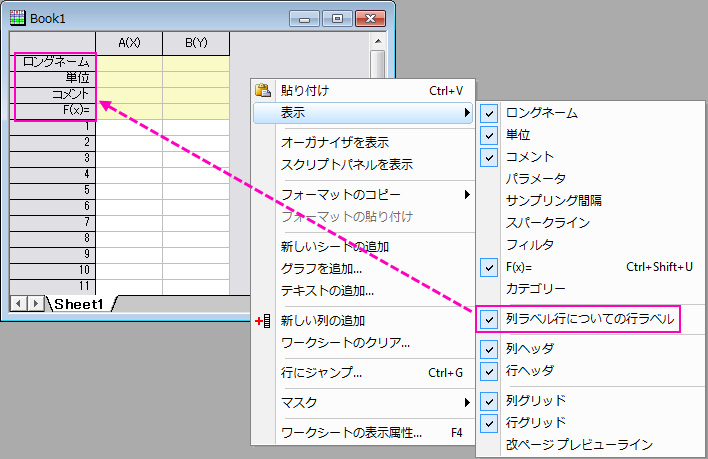Click the vertical scrollbar up arrow

tap(378, 41)
